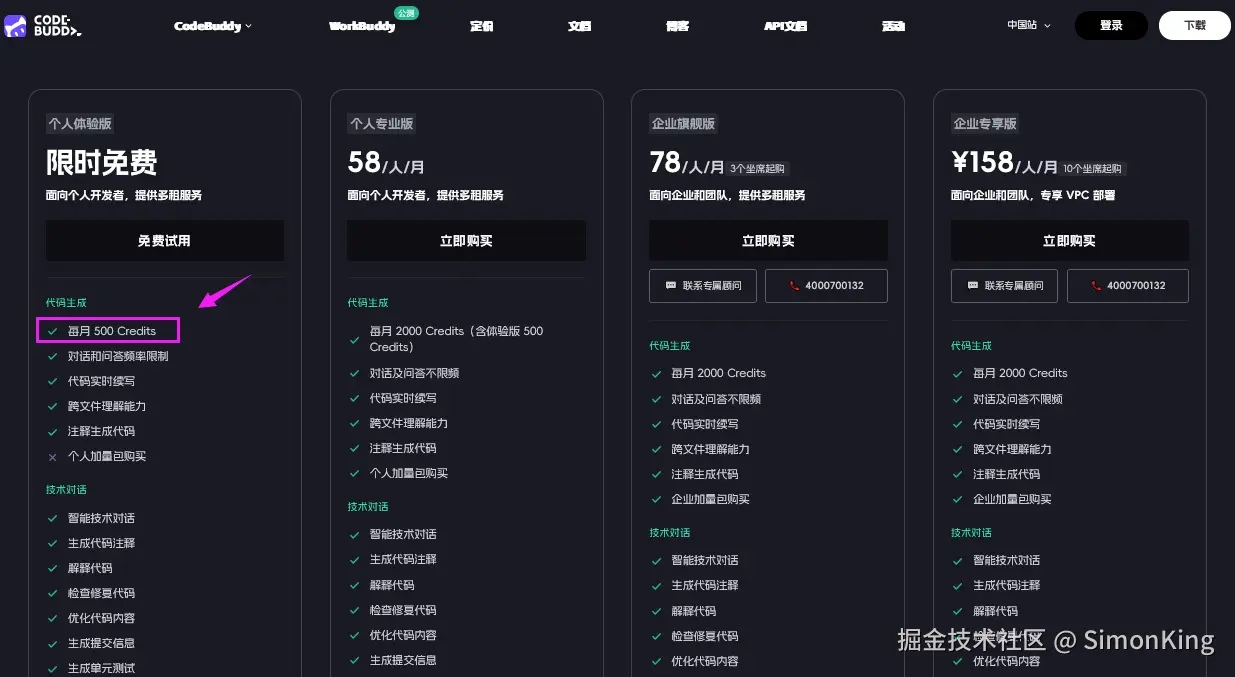Open the 文档 docs menu item

coord(580,26)
